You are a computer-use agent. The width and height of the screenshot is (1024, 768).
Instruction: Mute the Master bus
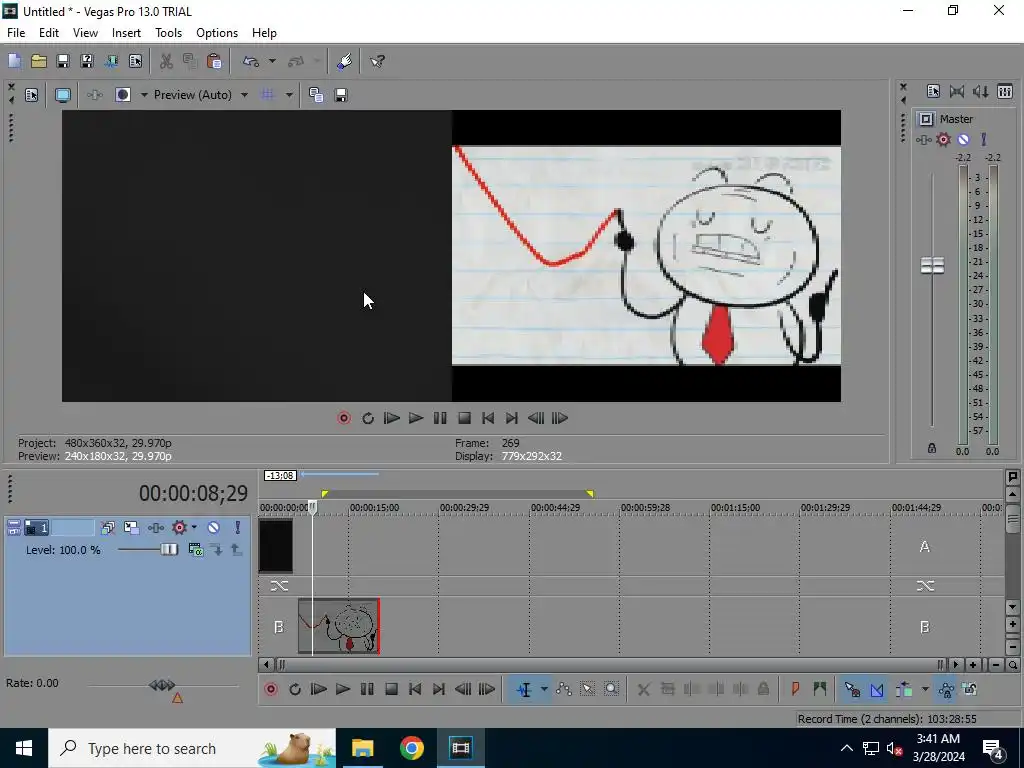[x=963, y=139]
